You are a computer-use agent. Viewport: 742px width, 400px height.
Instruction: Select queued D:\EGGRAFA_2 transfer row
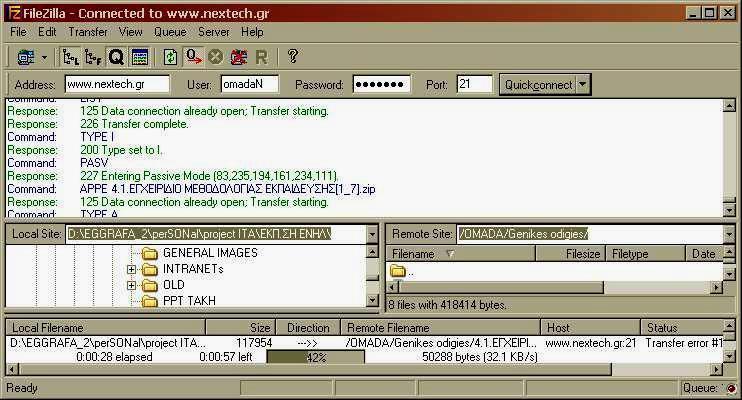(x=364, y=343)
